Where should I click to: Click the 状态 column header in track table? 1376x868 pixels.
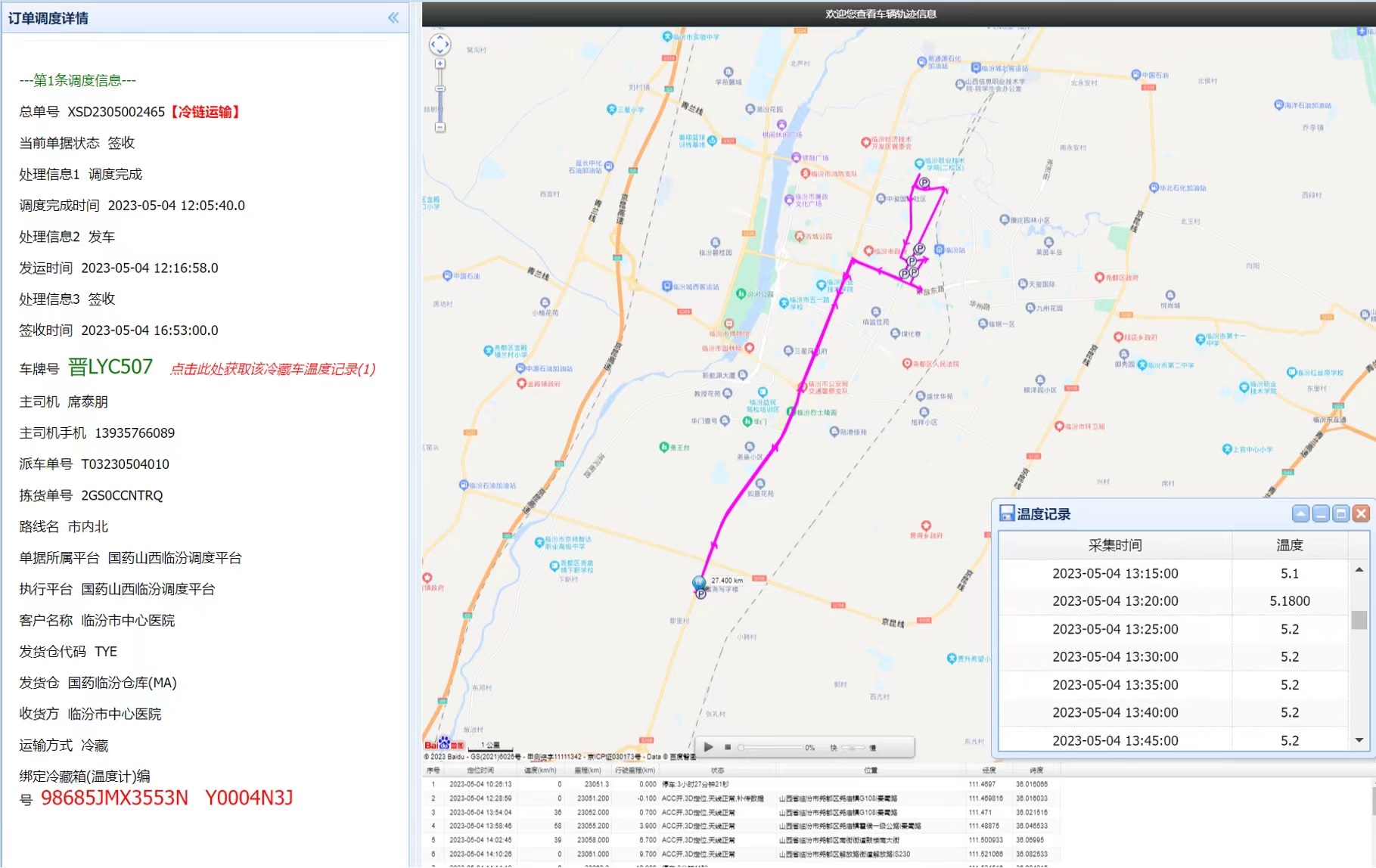(717, 770)
